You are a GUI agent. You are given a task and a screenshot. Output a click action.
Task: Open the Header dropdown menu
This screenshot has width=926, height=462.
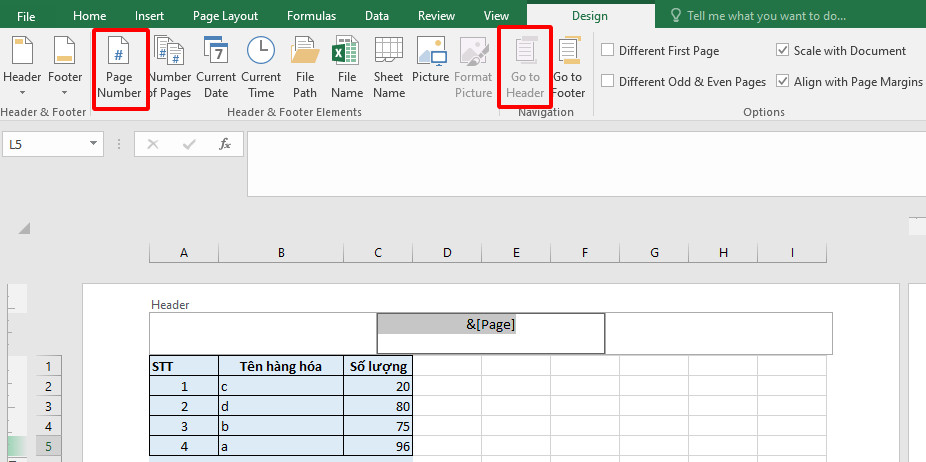(x=22, y=67)
